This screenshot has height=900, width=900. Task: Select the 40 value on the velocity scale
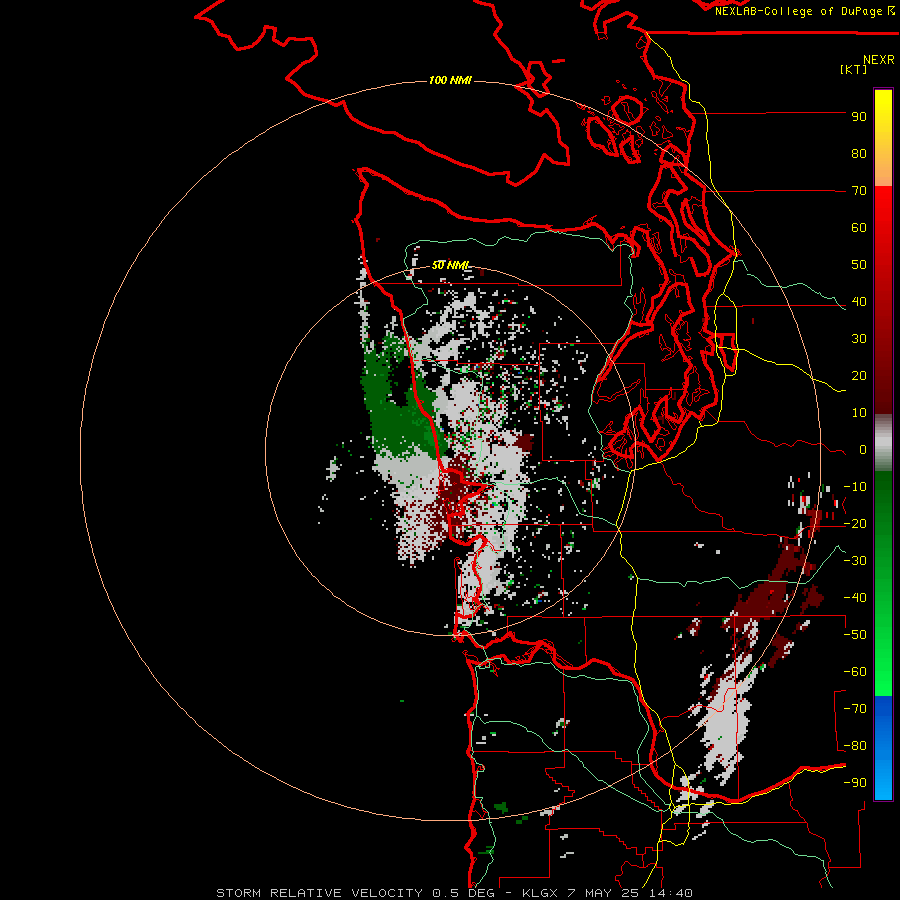[859, 302]
